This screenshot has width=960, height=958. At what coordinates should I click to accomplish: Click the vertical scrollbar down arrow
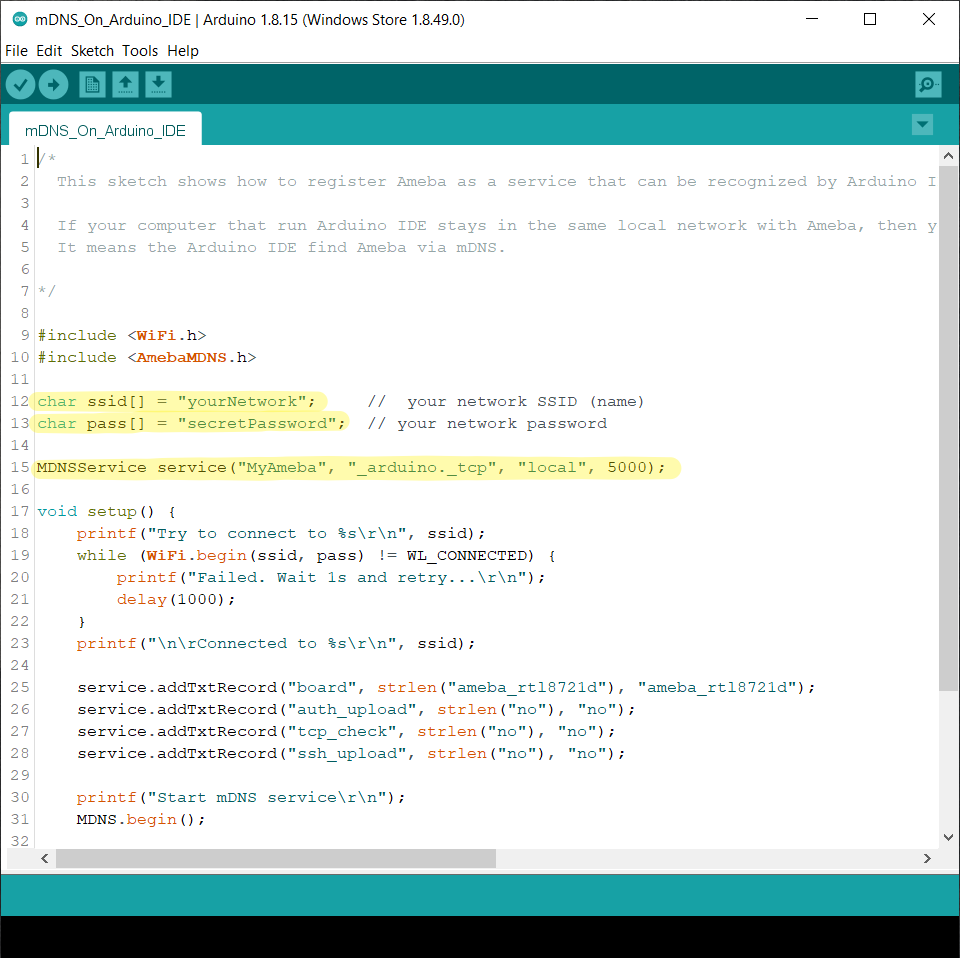[948, 837]
